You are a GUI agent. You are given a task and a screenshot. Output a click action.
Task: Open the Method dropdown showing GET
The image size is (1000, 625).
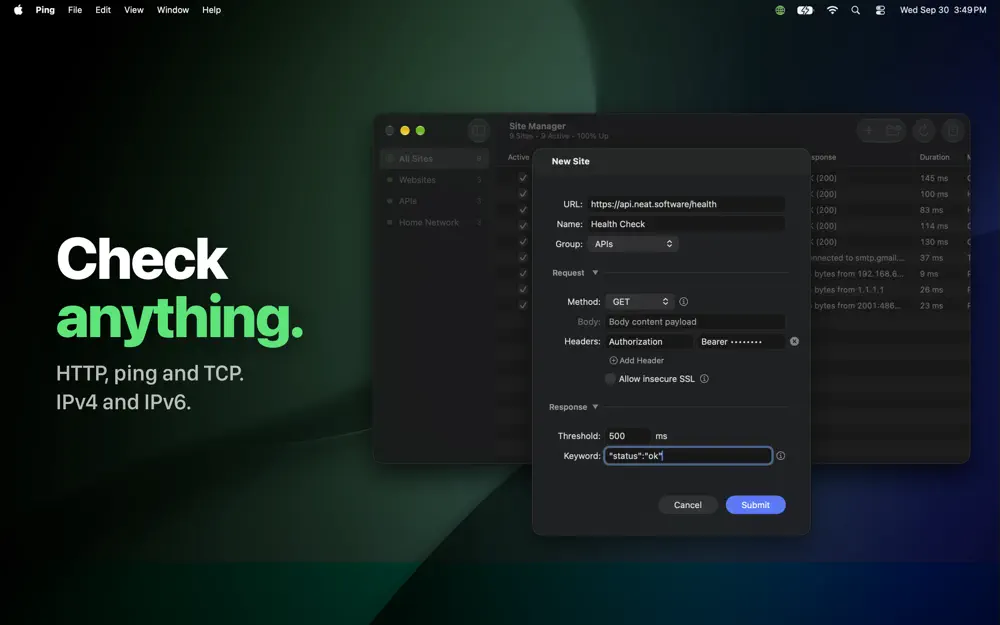640,302
